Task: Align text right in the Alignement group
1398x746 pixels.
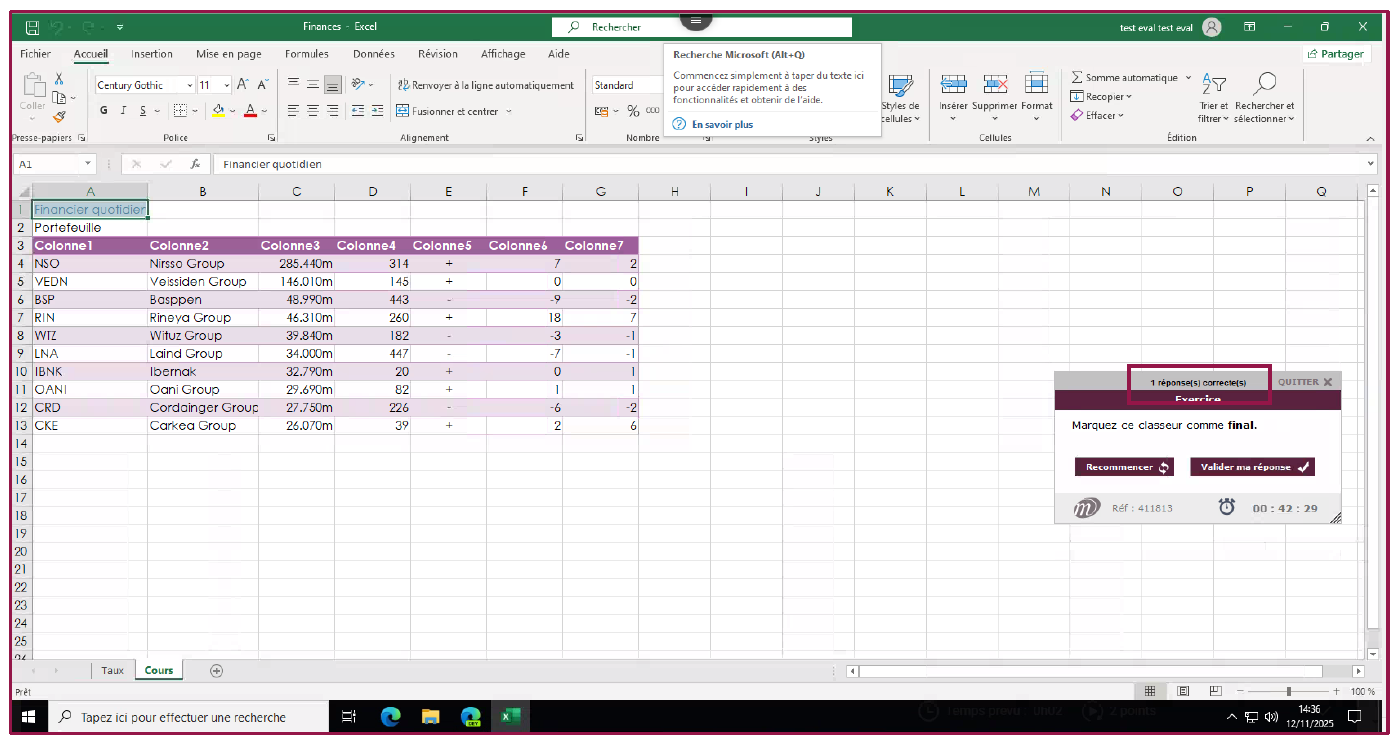Action: (x=332, y=111)
